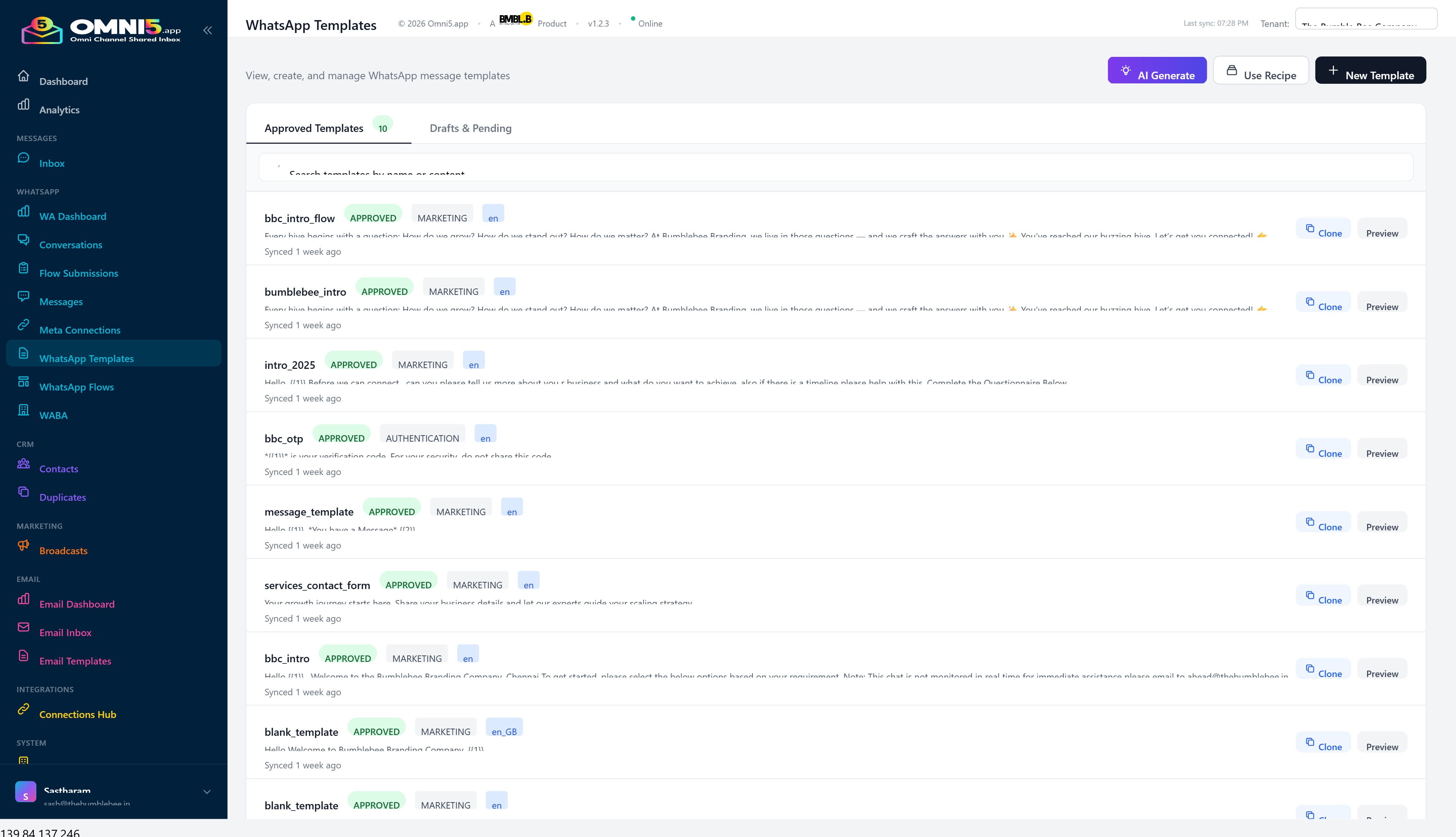Collapse the sidebar using the double-chevron

coord(207,30)
